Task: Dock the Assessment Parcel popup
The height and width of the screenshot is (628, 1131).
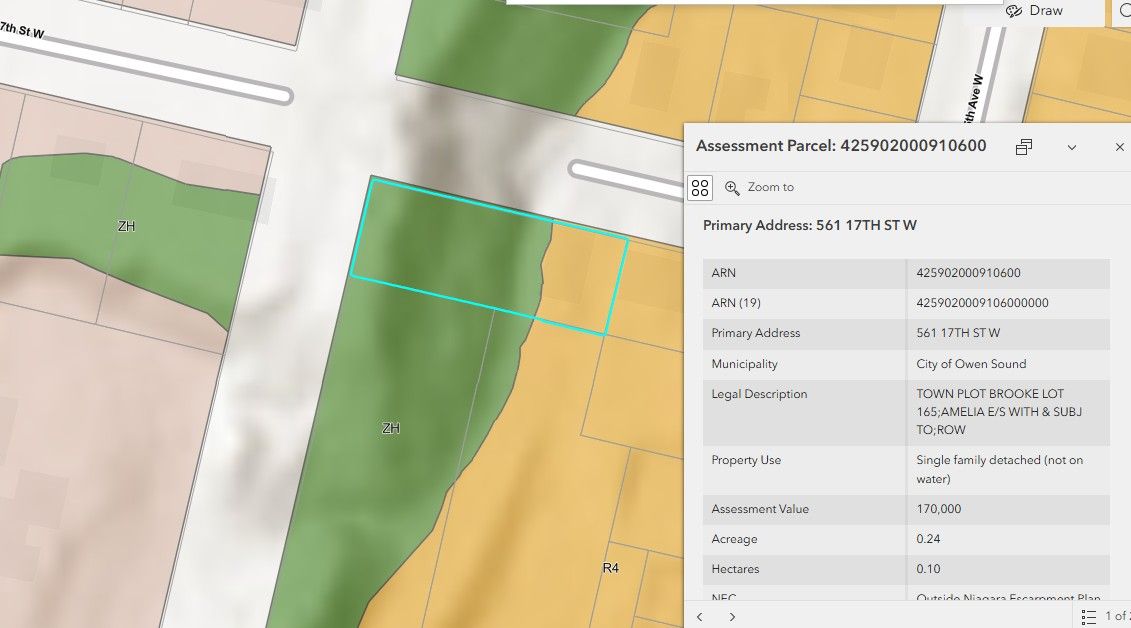Action: tap(1023, 147)
